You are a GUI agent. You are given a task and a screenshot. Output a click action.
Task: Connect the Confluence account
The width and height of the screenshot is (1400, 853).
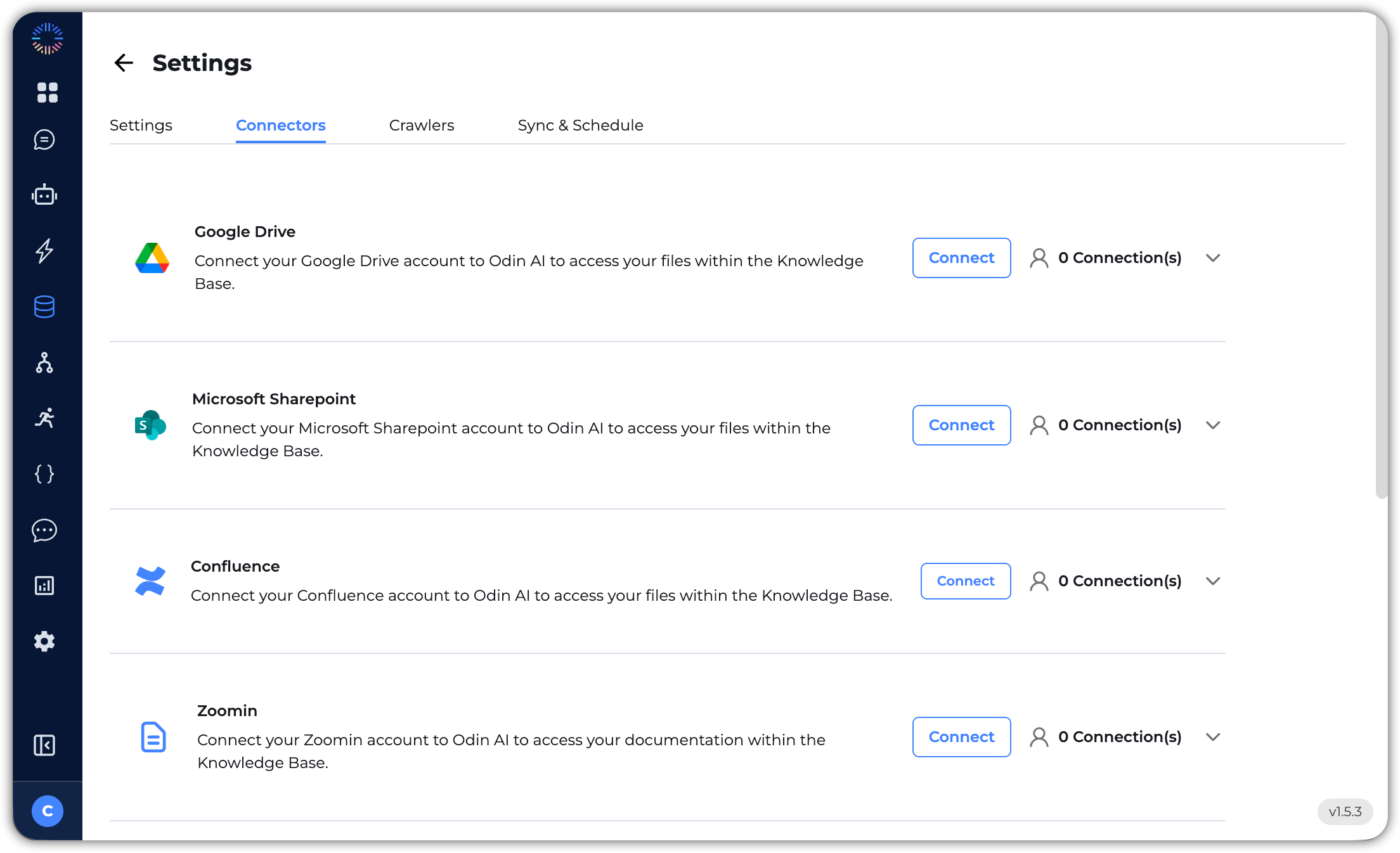[965, 580]
